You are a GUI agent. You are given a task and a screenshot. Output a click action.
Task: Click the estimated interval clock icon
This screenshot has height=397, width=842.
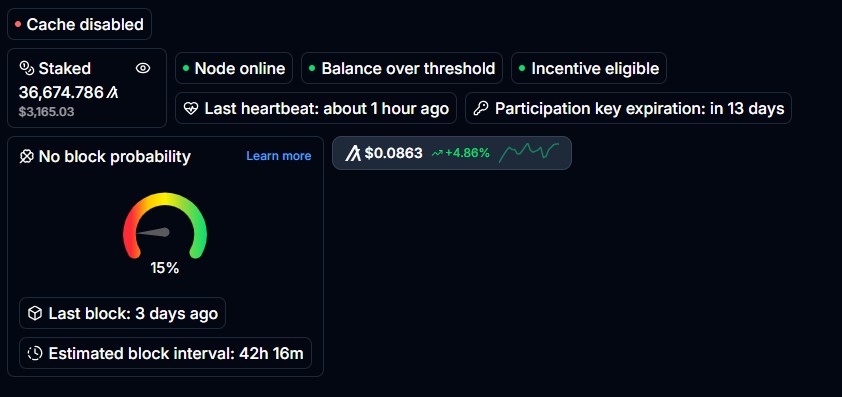click(35, 353)
